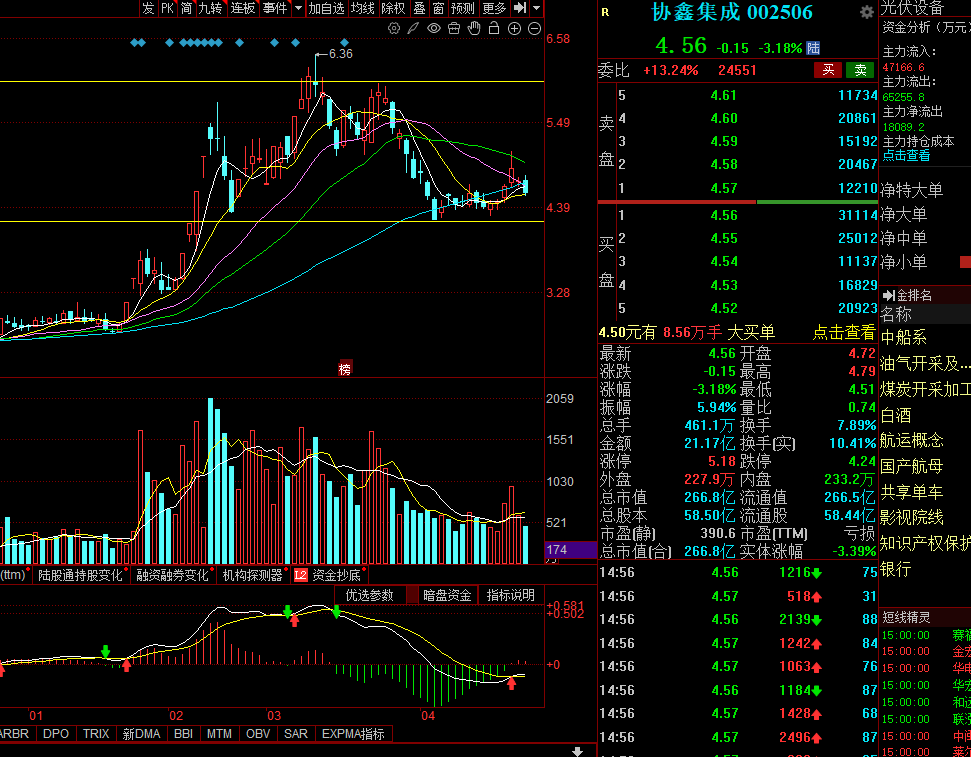Click the red 买 buy button

(x=828, y=70)
